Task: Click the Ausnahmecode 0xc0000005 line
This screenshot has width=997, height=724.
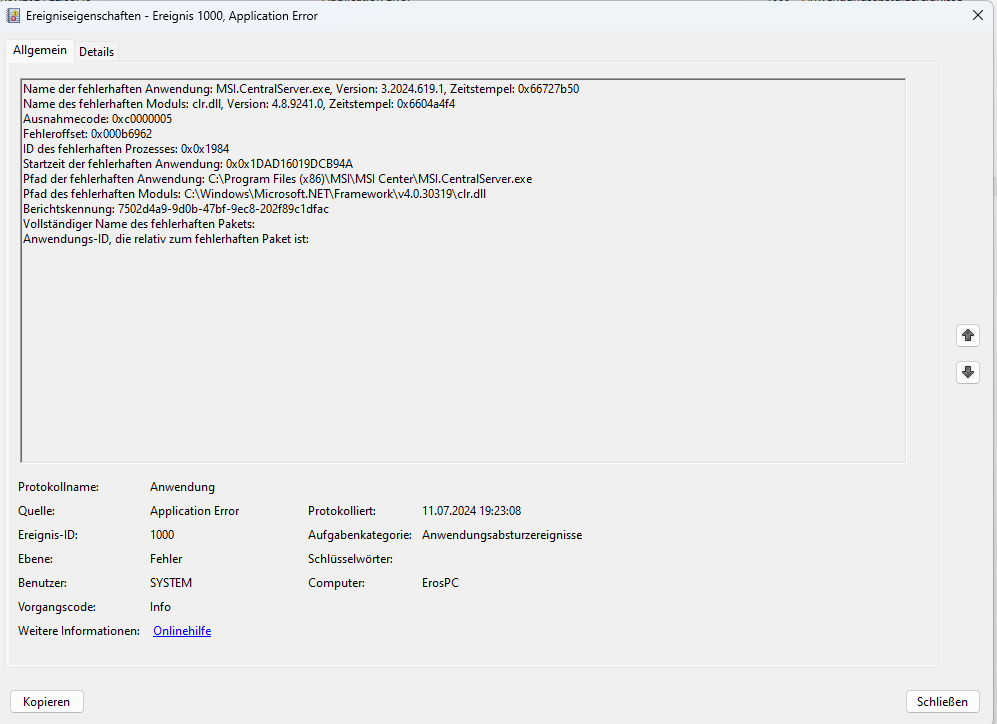Action: pos(97,119)
